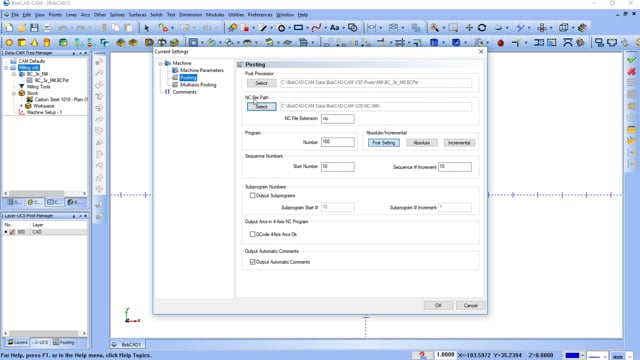
Task: Click the CAM tree horizontal scrollbar
Action: pyautogui.click(x=45, y=193)
